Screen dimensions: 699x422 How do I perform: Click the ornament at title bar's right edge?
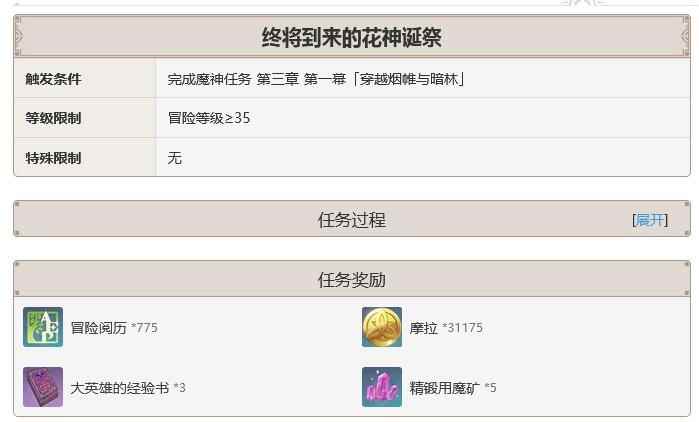[685, 36]
